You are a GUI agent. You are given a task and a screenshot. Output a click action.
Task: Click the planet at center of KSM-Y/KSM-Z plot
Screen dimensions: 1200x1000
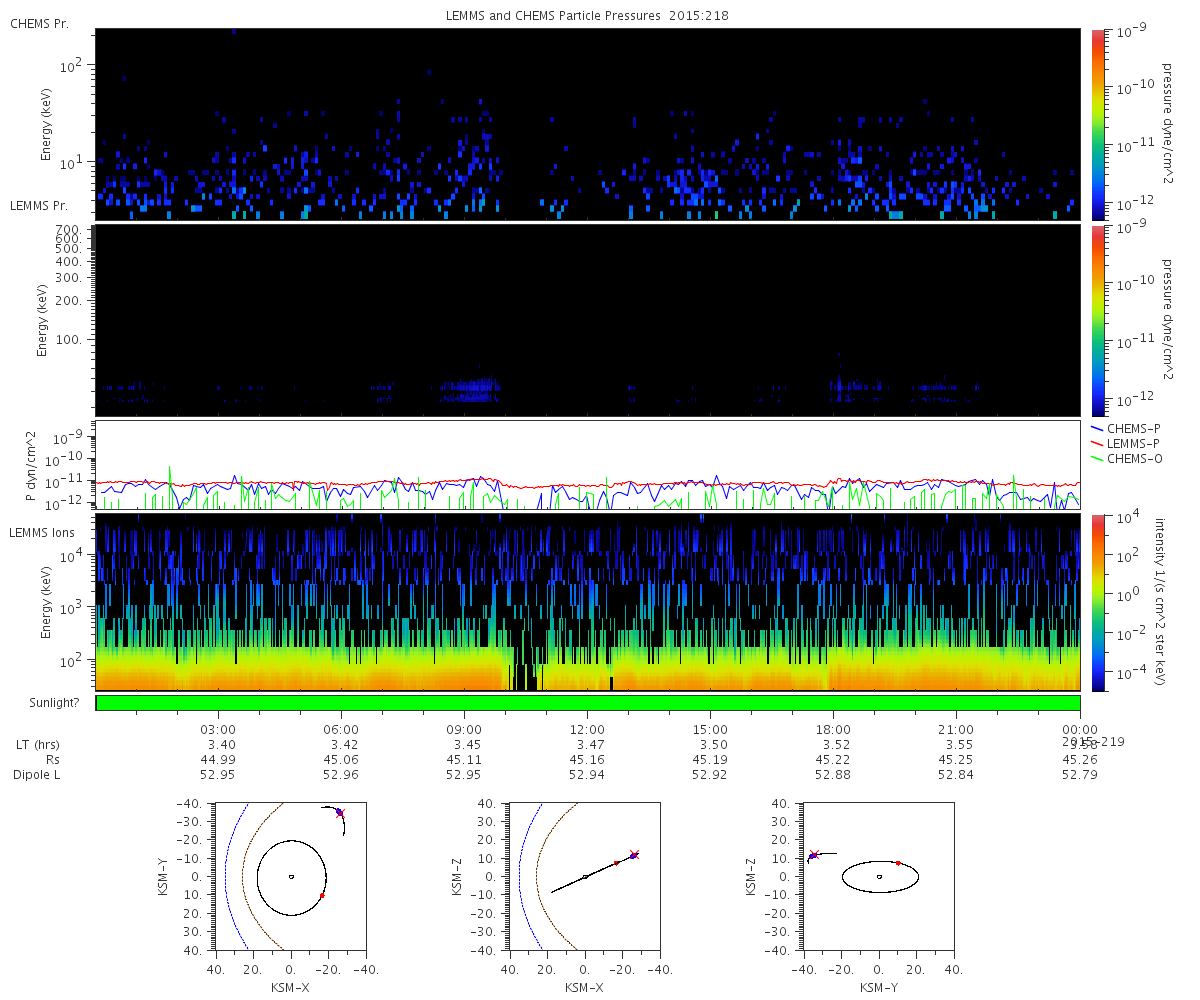(x=879, y=877)
